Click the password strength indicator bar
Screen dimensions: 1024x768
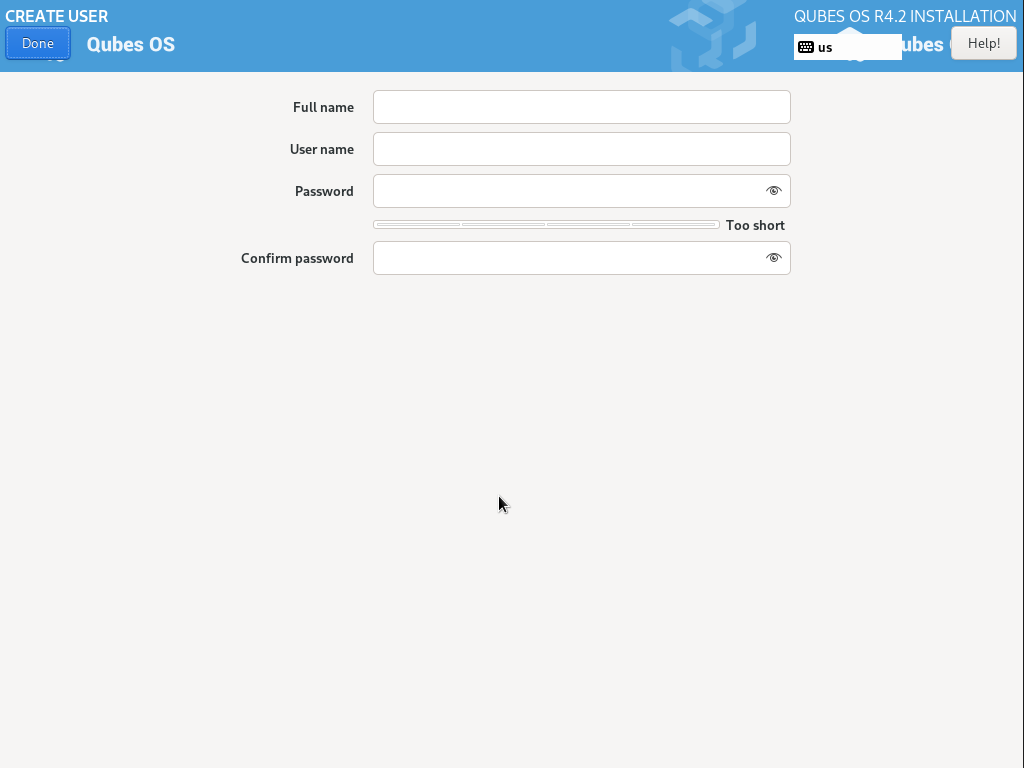[x=545, y=225]
